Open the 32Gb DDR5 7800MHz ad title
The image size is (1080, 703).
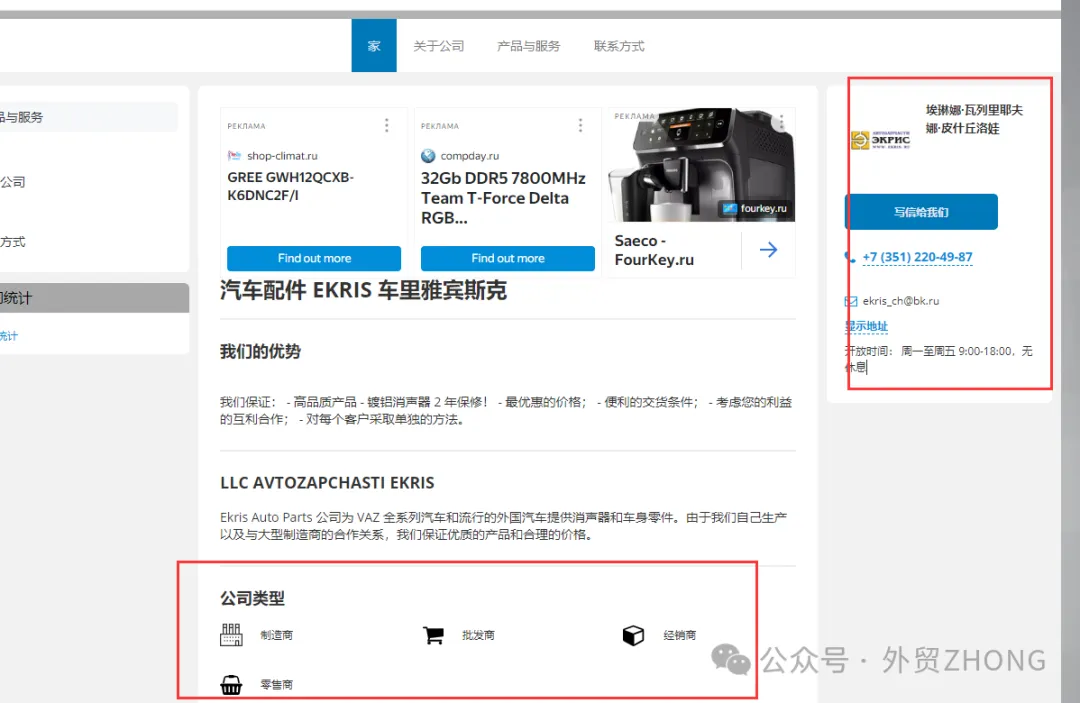503,198
